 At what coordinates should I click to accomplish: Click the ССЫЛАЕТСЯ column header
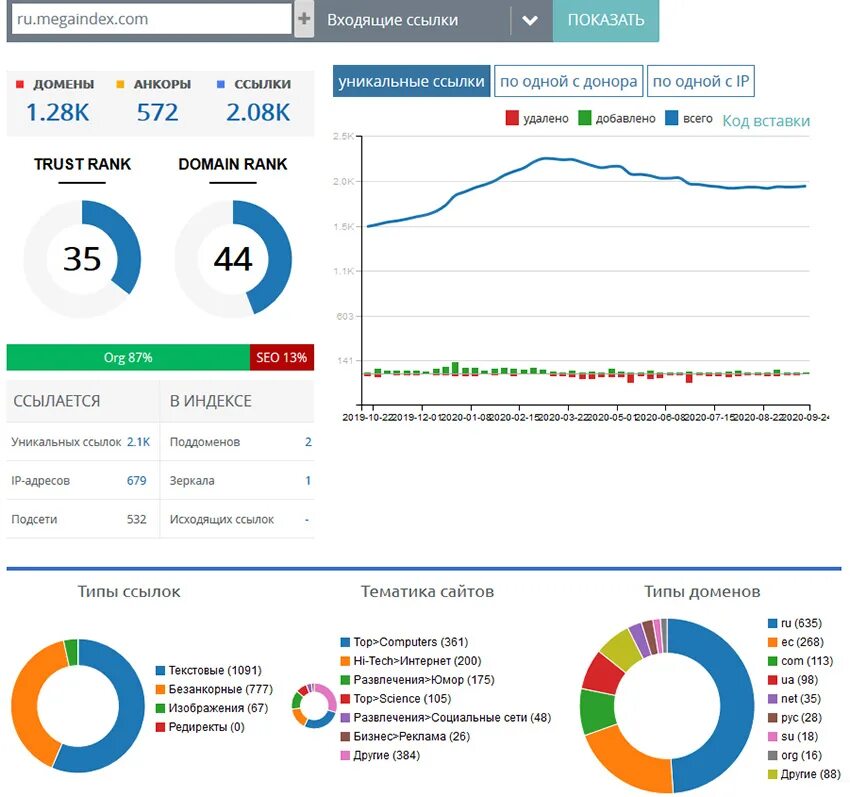click(57, 401)
